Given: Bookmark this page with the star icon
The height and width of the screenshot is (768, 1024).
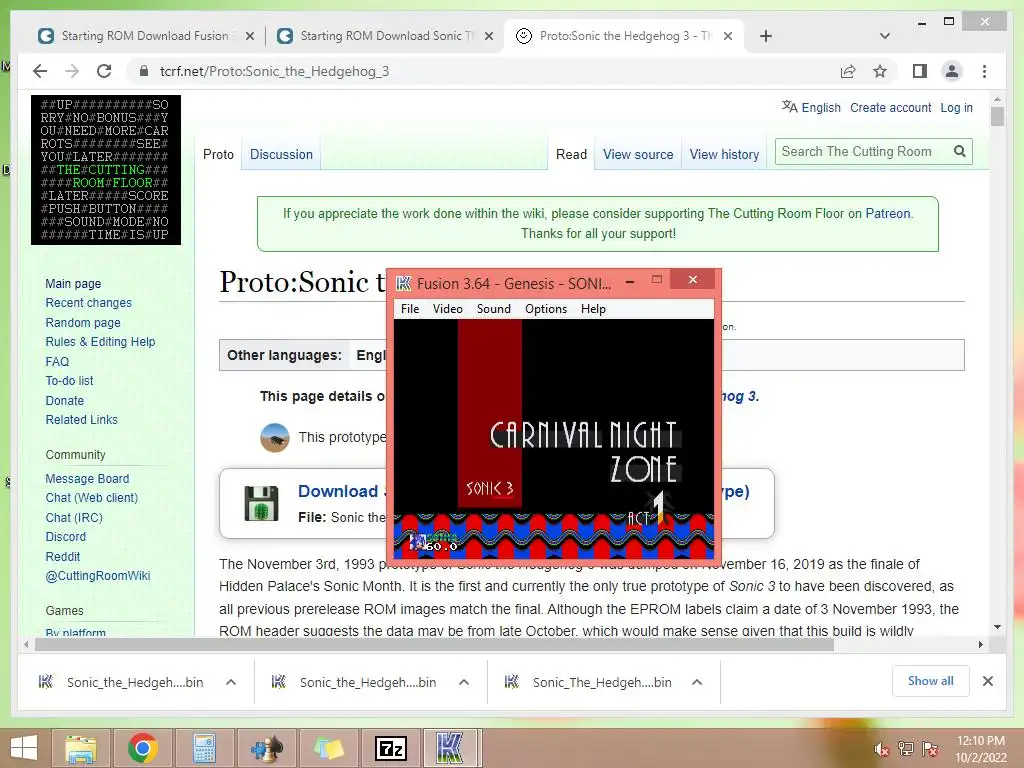Looking at the screenshot, I should (x=880, y=71).
